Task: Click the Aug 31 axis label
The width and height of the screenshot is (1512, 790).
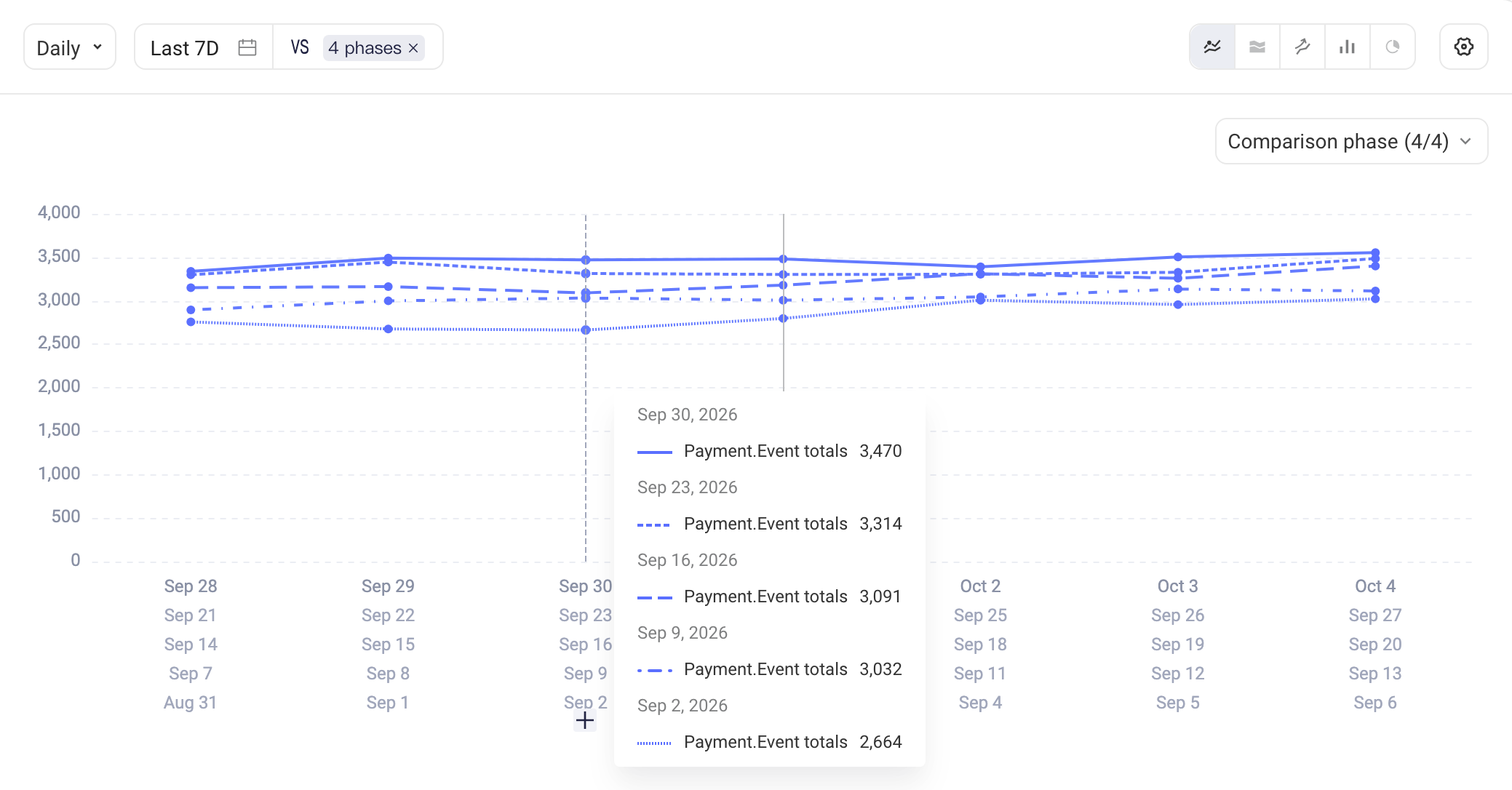Action: [x=190, y=703]
